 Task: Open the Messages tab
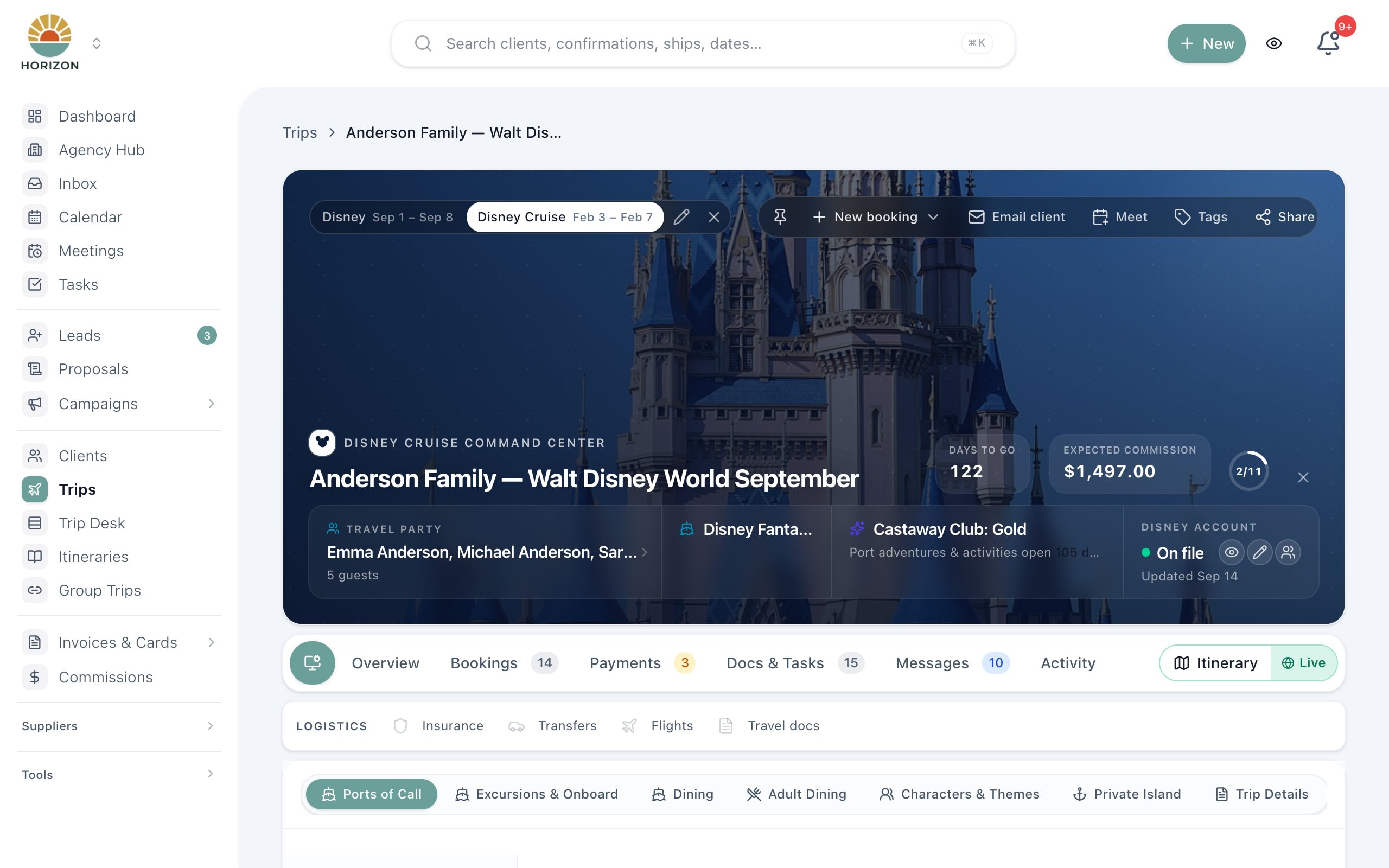(x=952, y=663)
